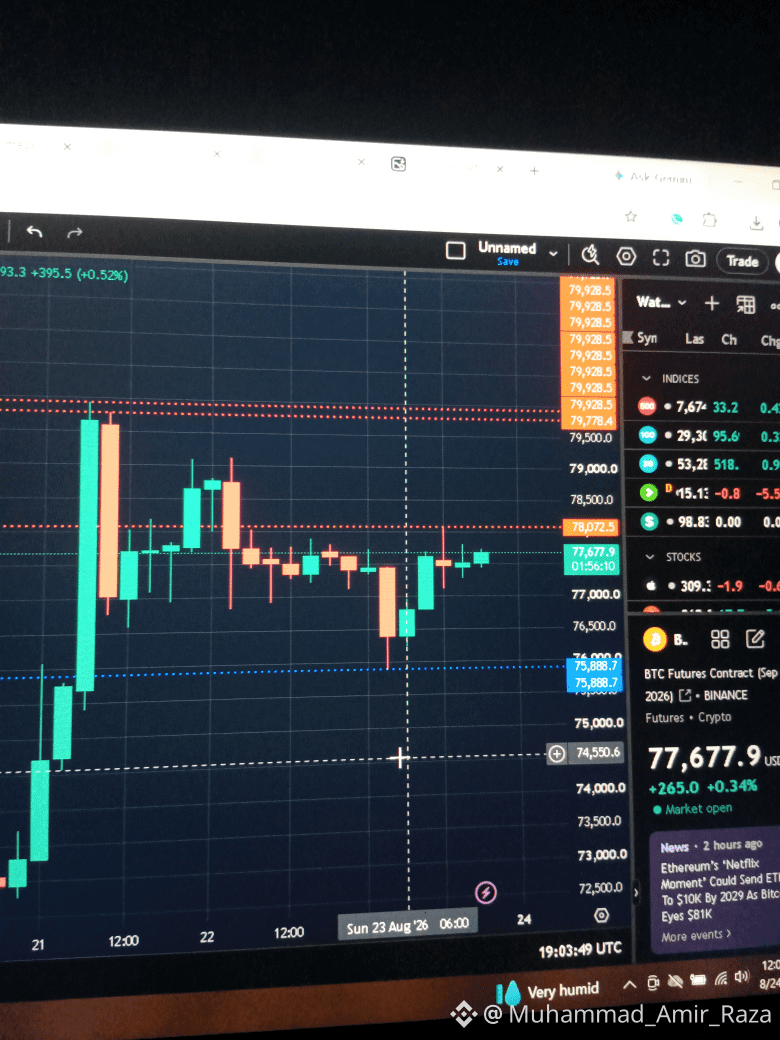Open browser downloads arrow icon
Image resolution: width=780 pixels, height=1040 pixels.
pyautogui.click(x=756, y=223)
